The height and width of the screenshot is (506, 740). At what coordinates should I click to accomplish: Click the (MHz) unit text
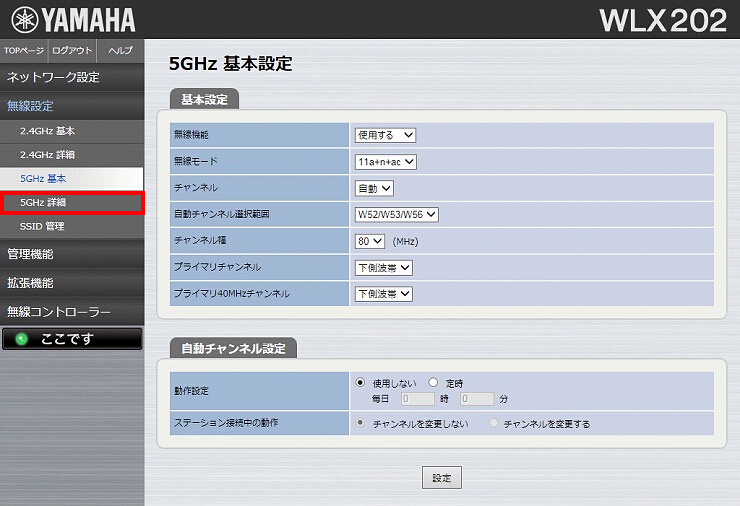coord(405,242)
